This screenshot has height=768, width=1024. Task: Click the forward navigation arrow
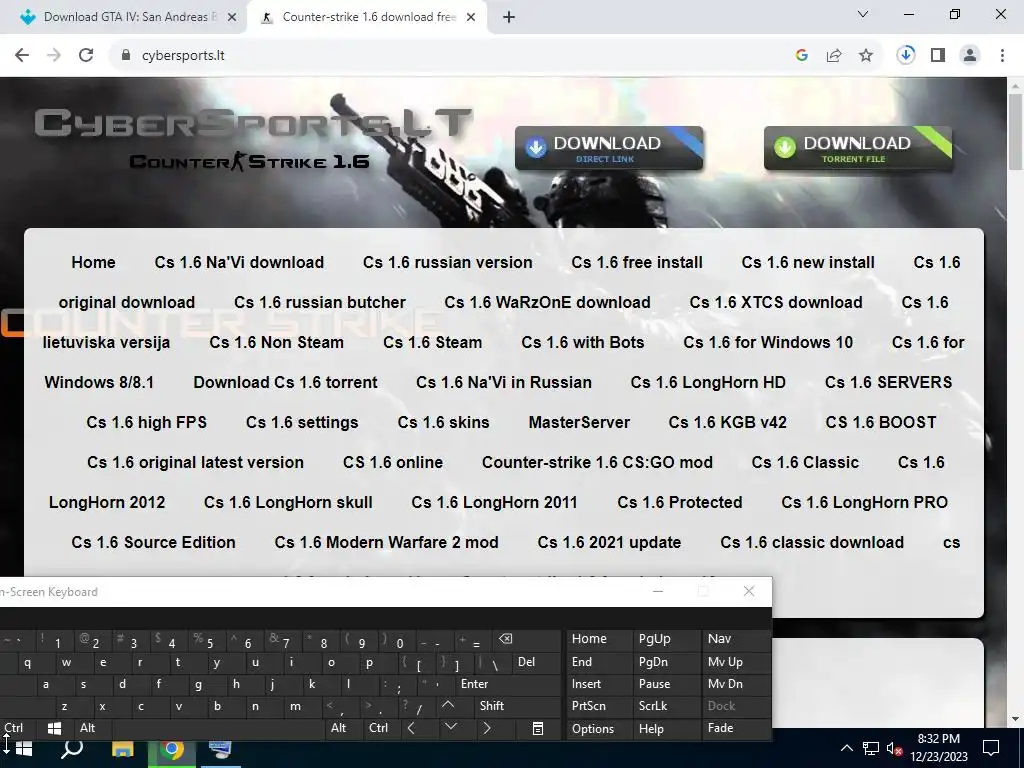pos(54,56)
